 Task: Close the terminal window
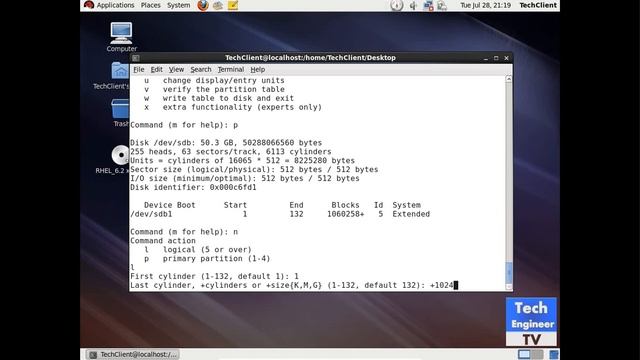(x=507, y=58)
